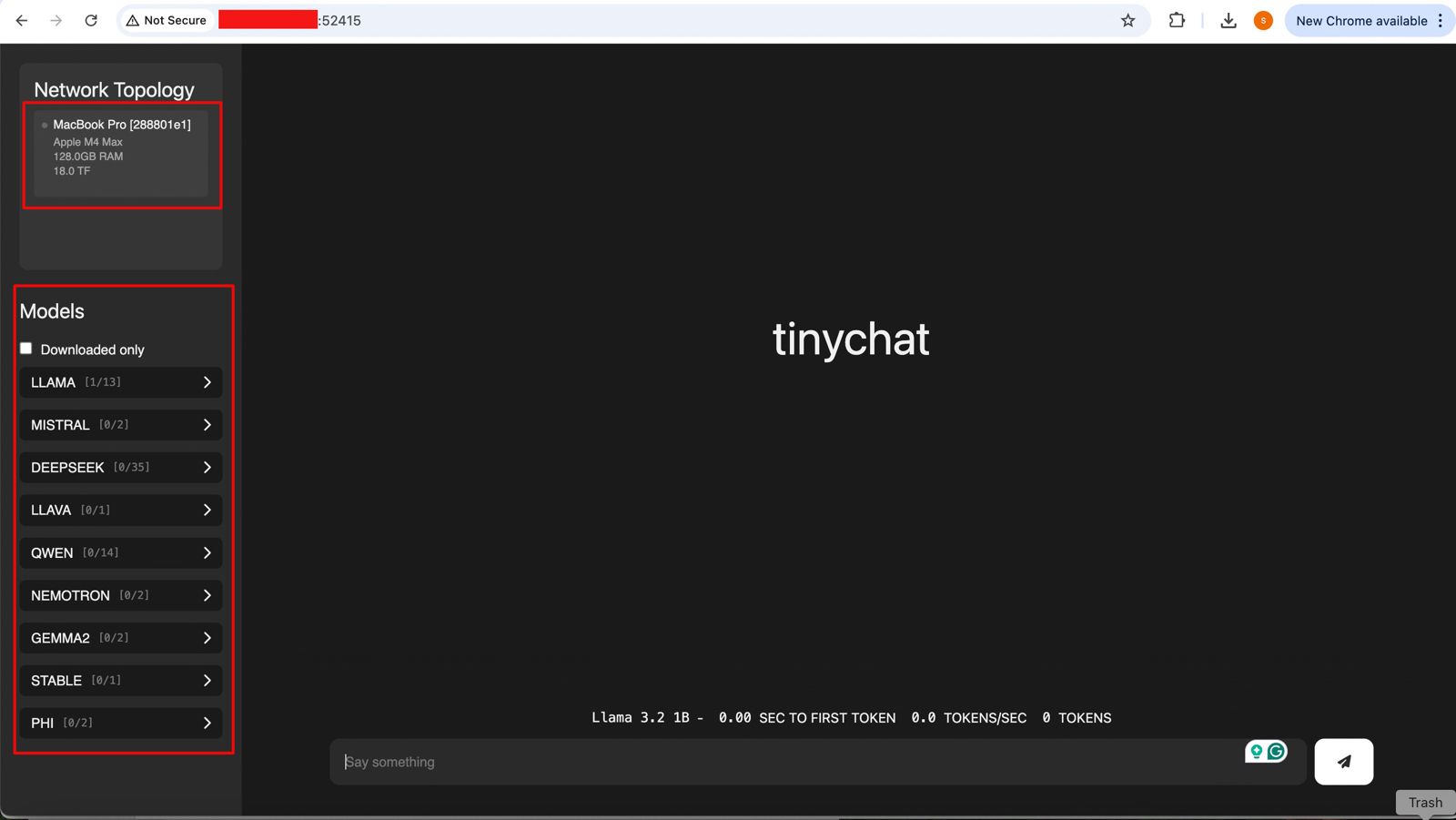This screenshot has height=820, width=1456.
Task: Expand the LLAVA model group
Action: pos(121,510)
